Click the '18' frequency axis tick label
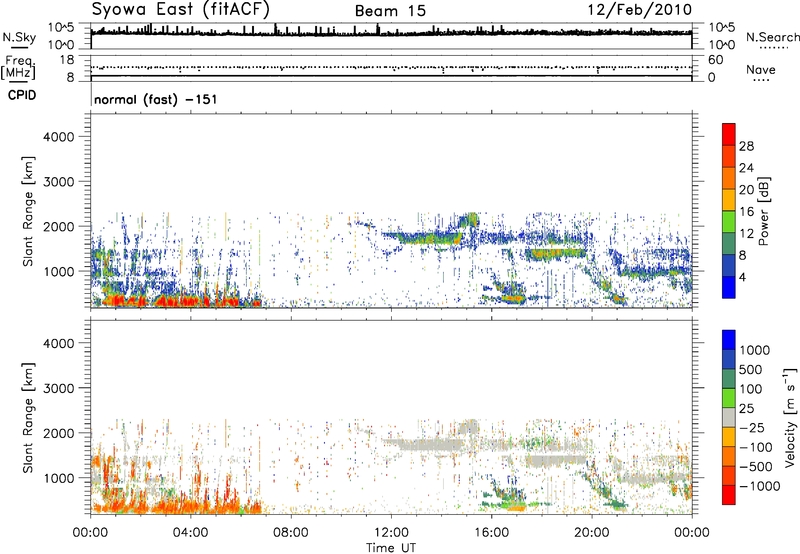This screenshot has height=554, width=800. point(67,60)
